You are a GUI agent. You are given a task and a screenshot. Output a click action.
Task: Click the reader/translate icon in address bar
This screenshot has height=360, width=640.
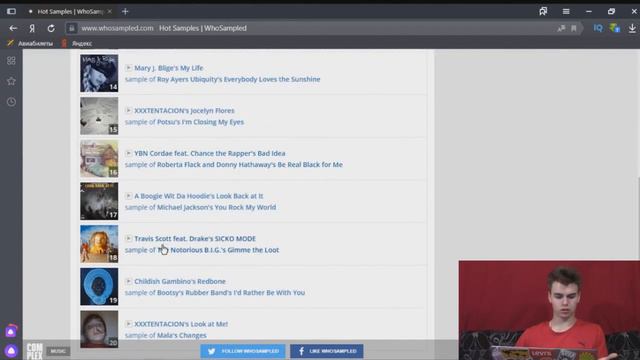562,28
